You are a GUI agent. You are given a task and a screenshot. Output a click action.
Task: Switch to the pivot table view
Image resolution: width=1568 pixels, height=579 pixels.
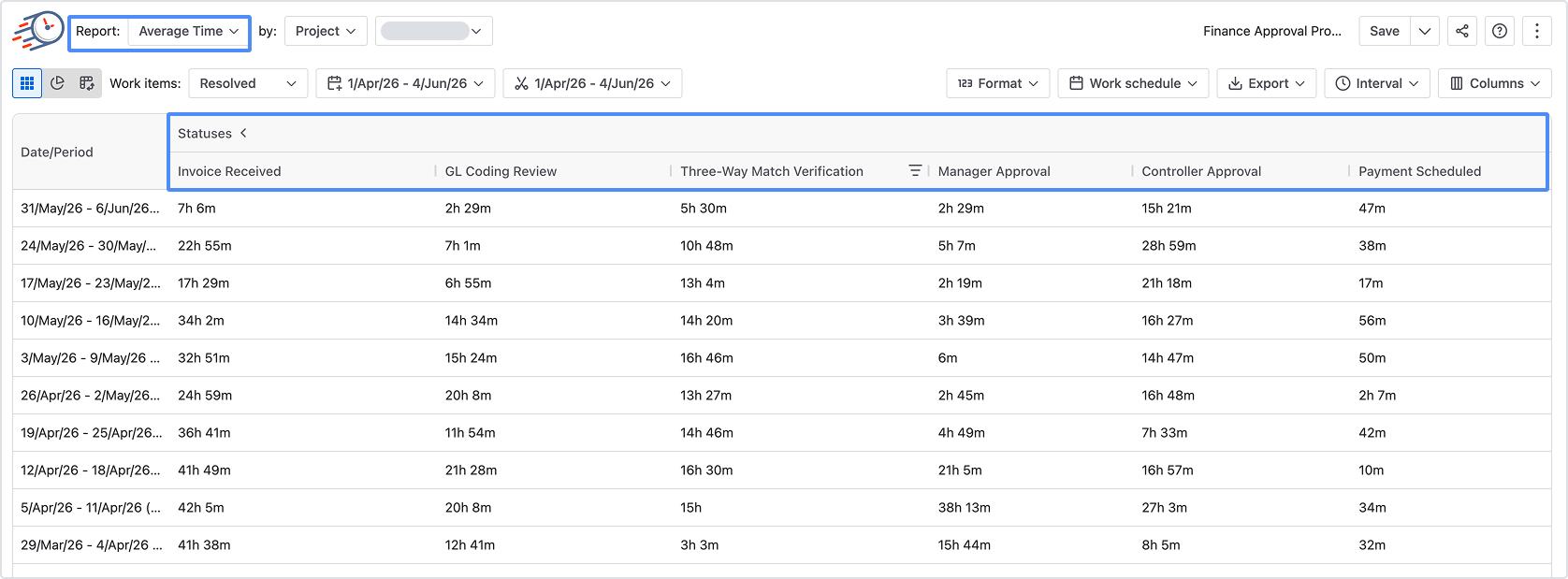point(87,83)
